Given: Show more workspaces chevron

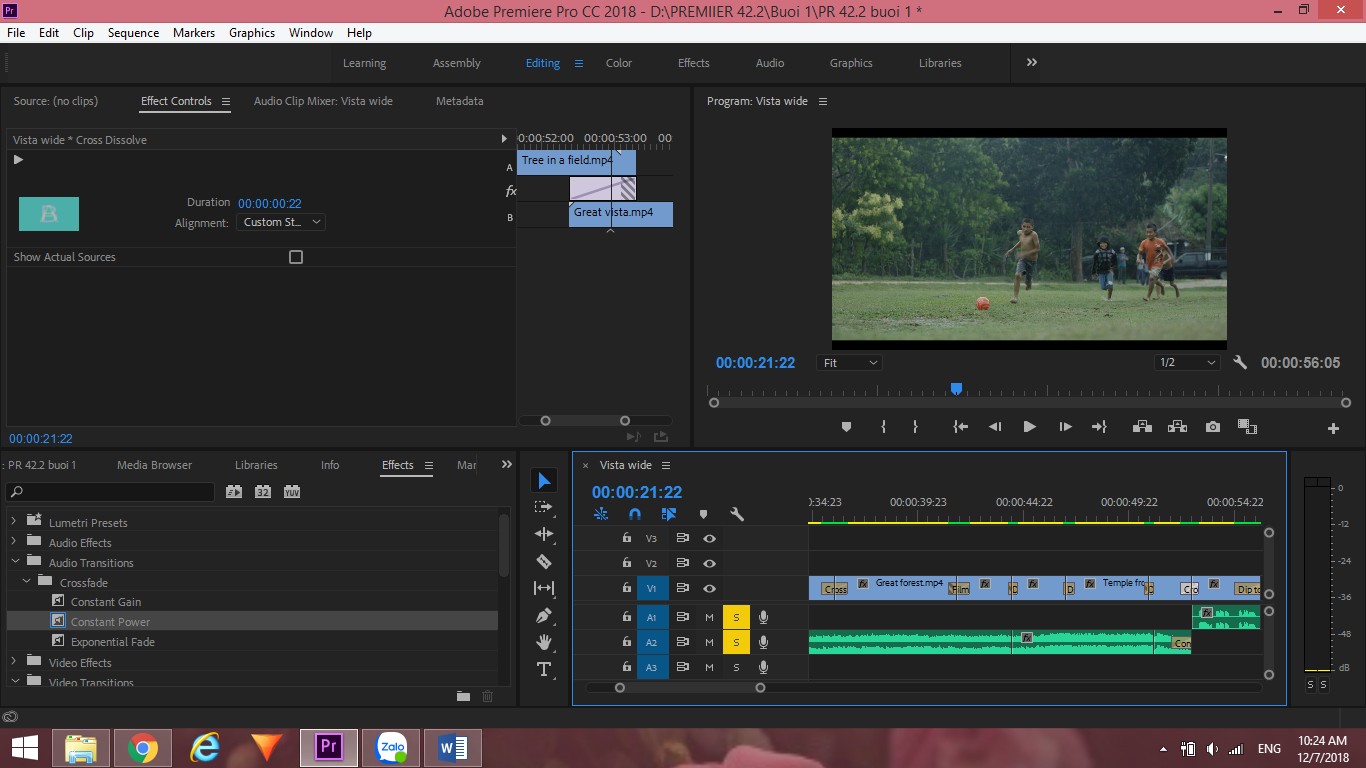Looking at the screenshot, I should tap(1031, 62).
